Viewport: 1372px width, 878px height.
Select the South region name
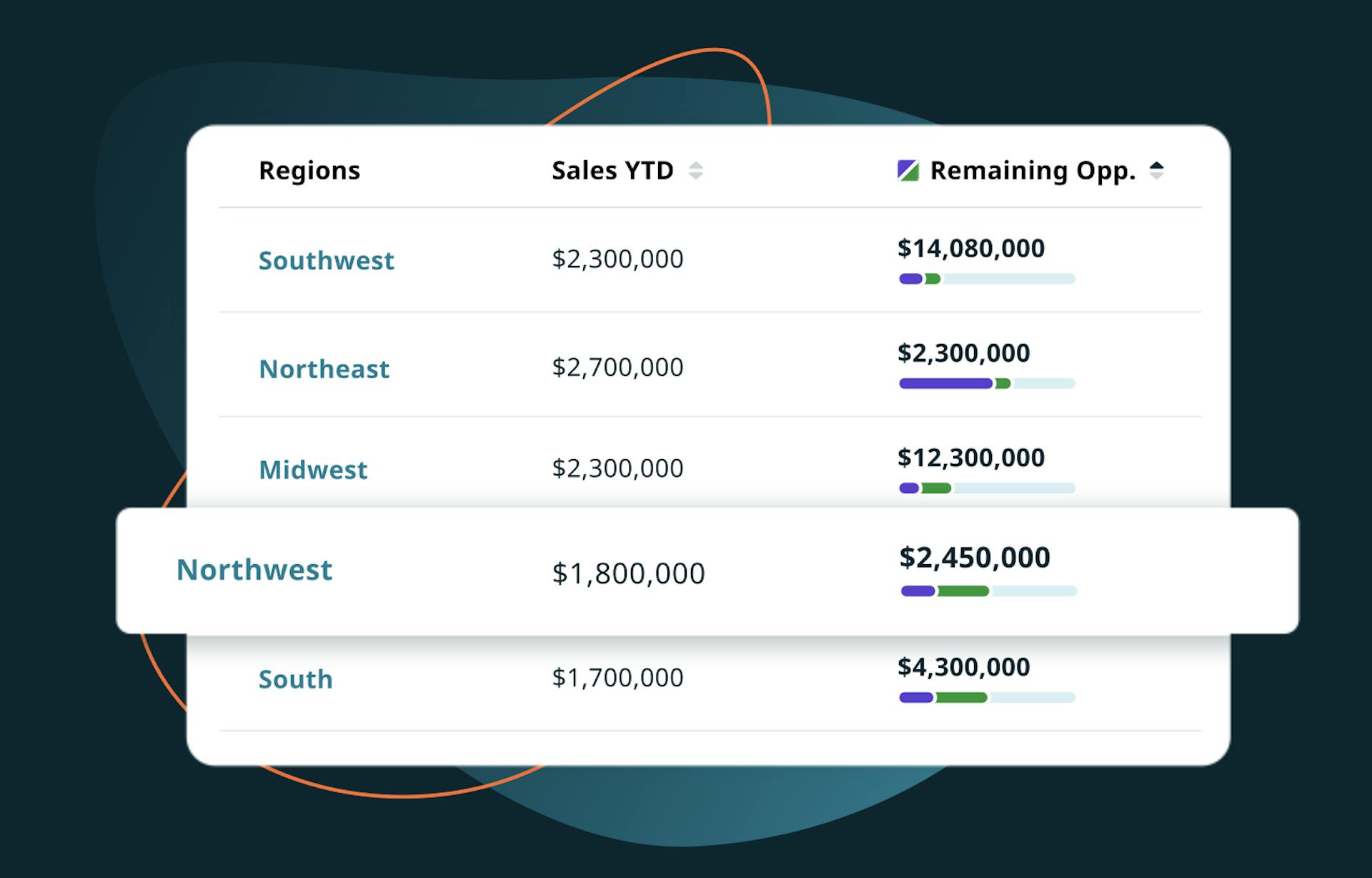pos(294,679)
